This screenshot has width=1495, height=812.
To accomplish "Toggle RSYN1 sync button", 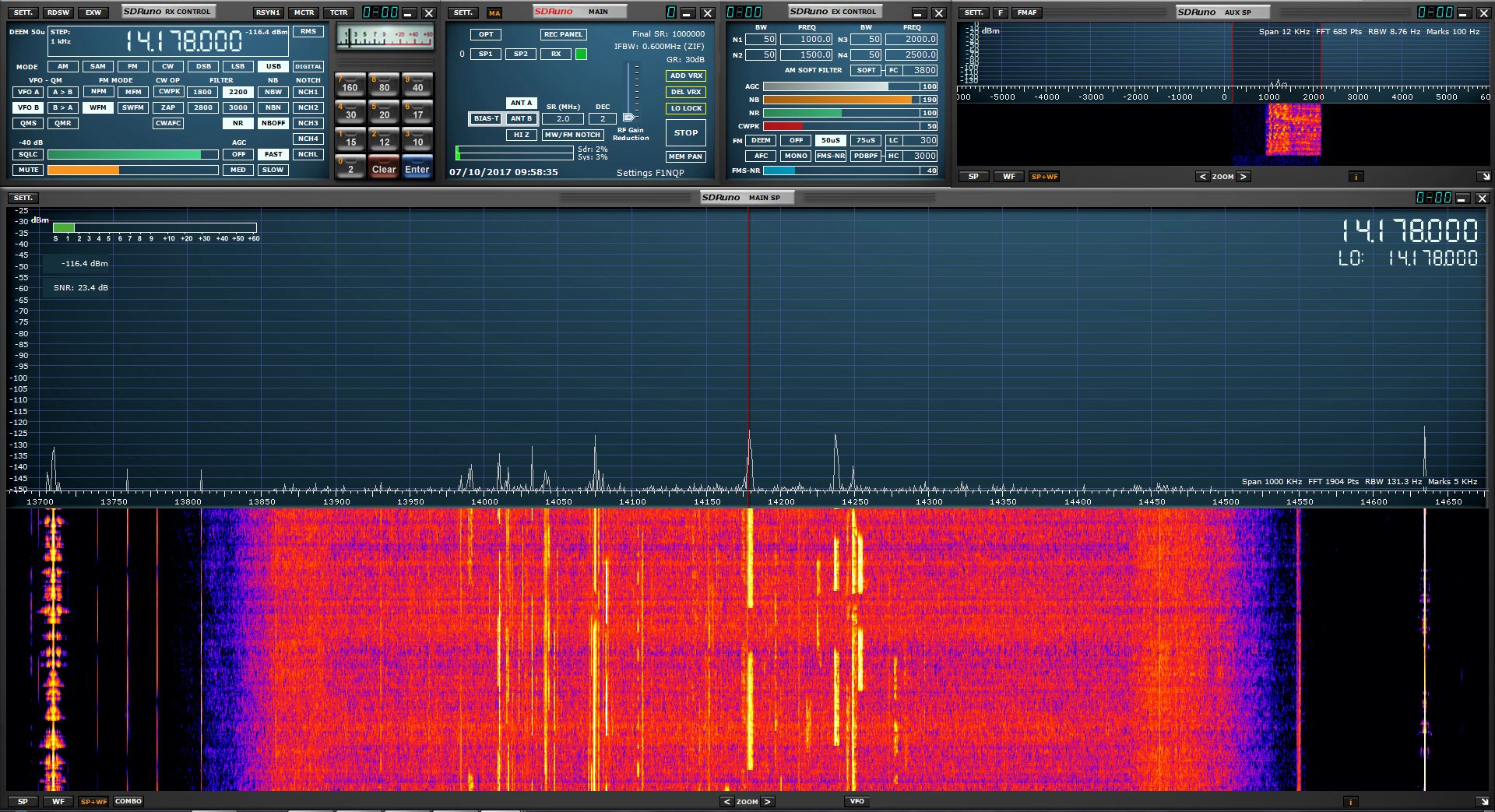I will coord(268,12).
